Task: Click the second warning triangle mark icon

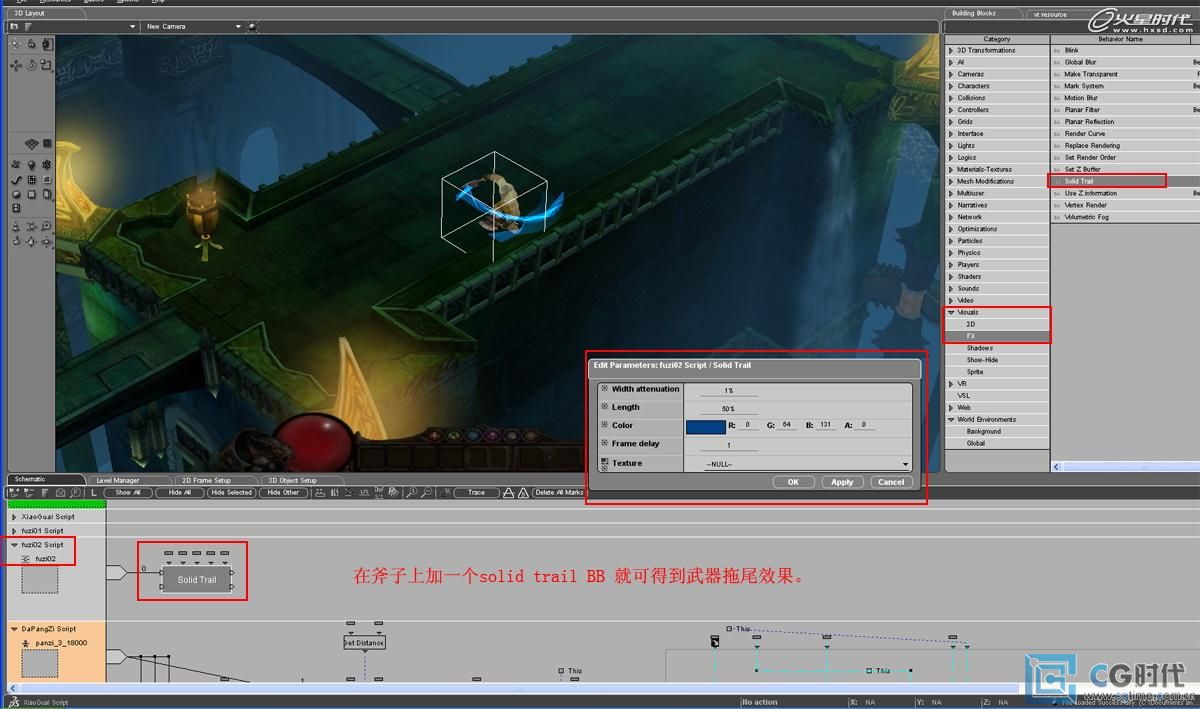Action: pos(523,492)
